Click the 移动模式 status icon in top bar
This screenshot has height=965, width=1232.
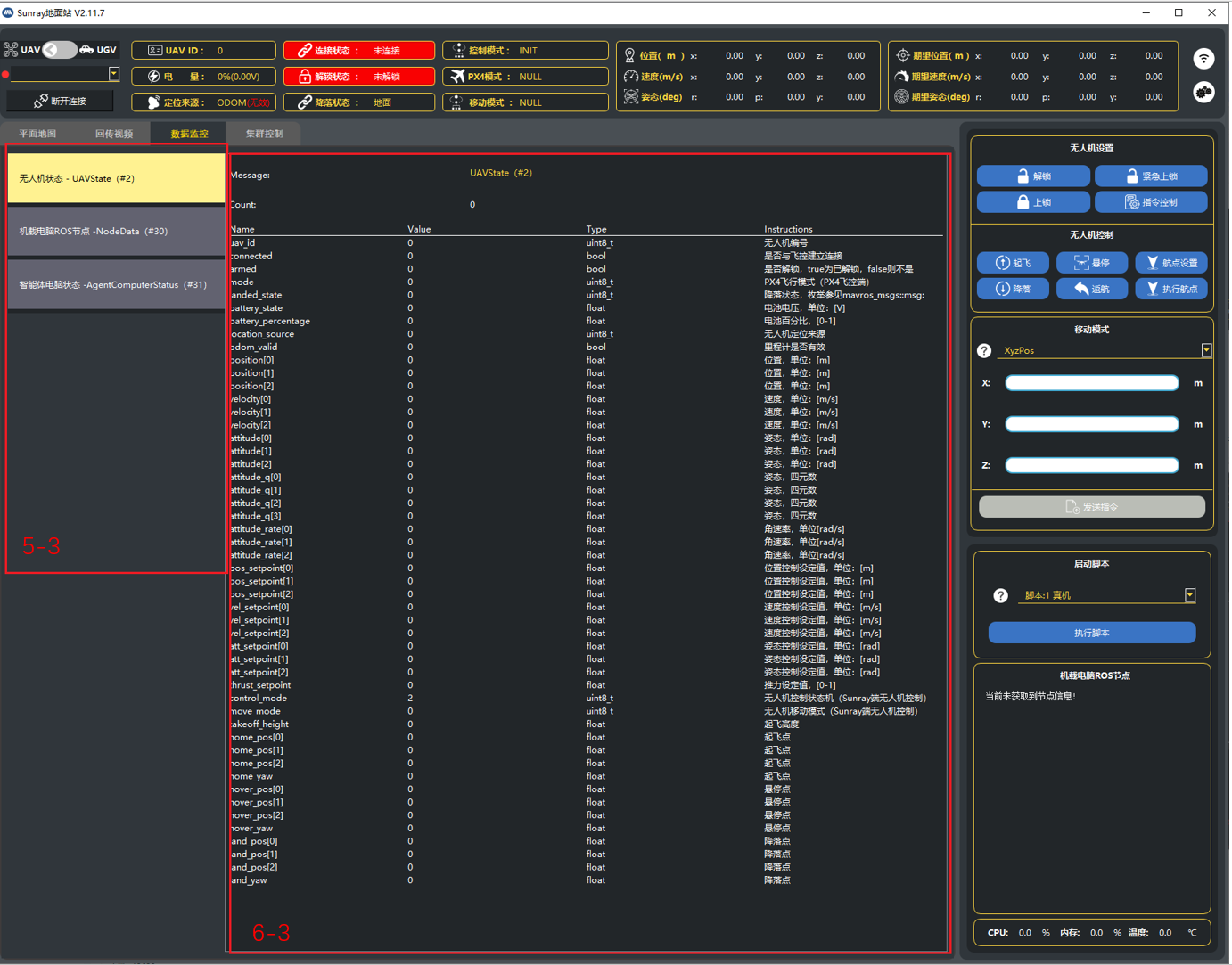pos(456,102)
